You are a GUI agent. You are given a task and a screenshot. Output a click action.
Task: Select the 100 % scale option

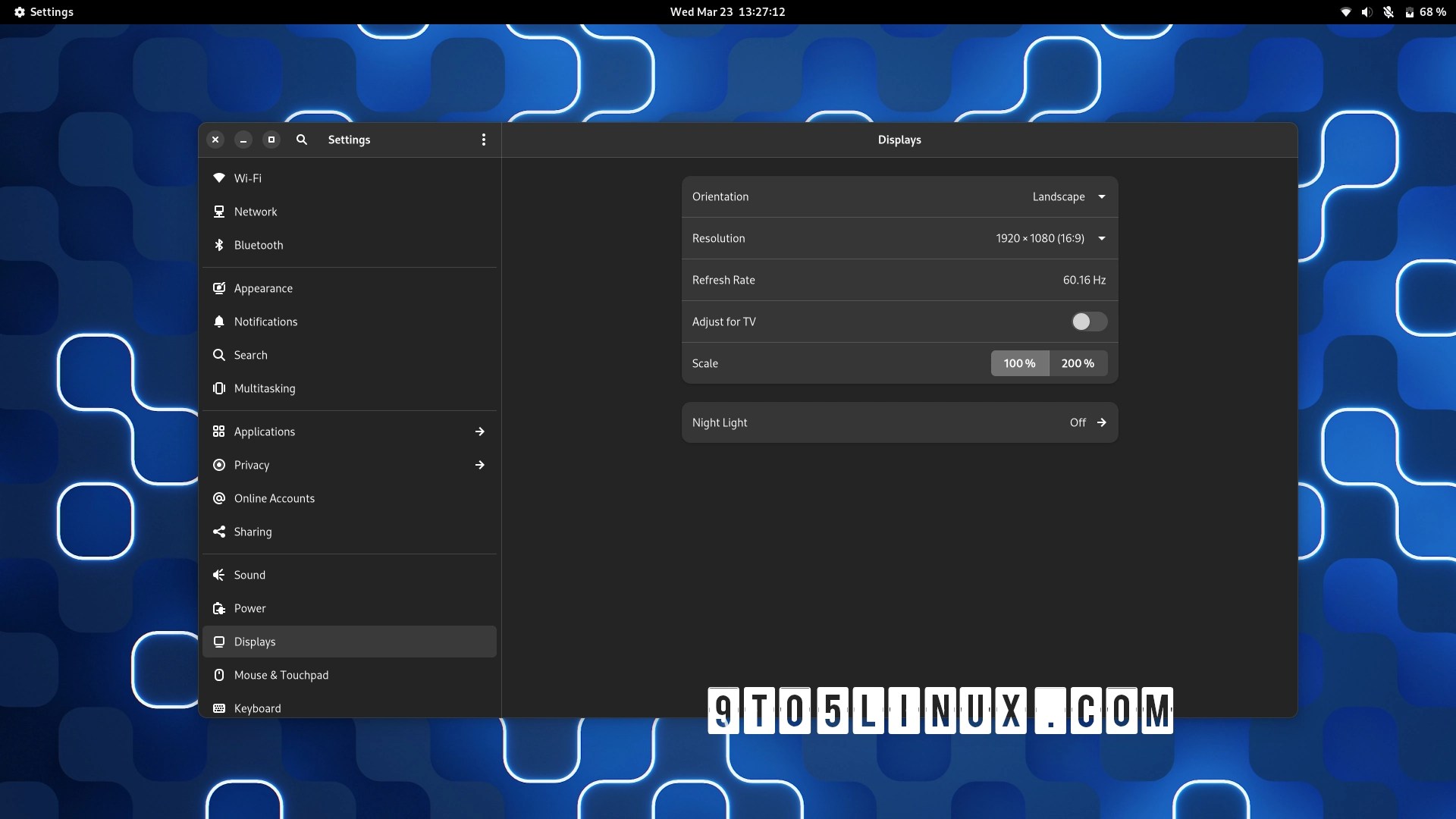point(1019,363)
